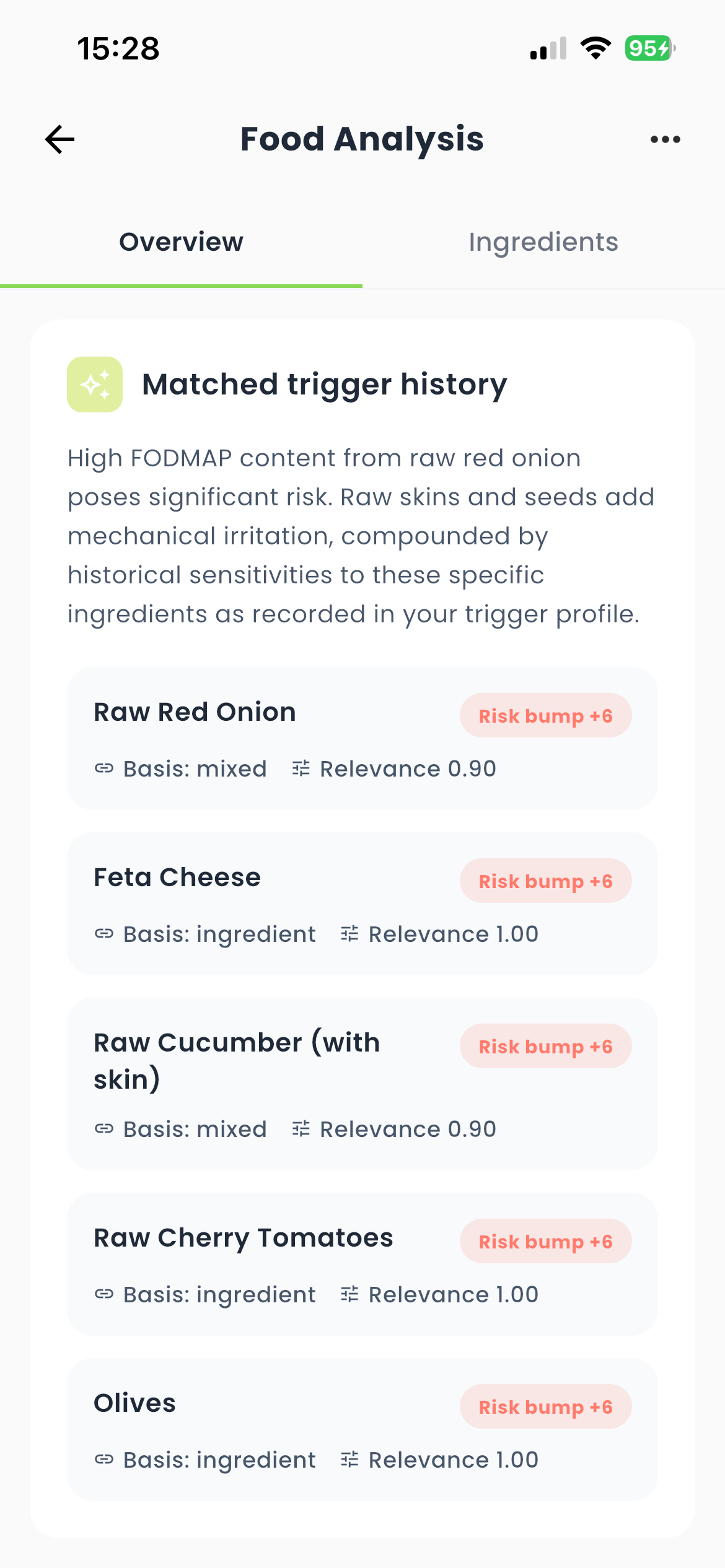Viewport: 725px width, 1568px height.
Task: Open the three-dot more options menu
Action: click(x=665, y=139)
